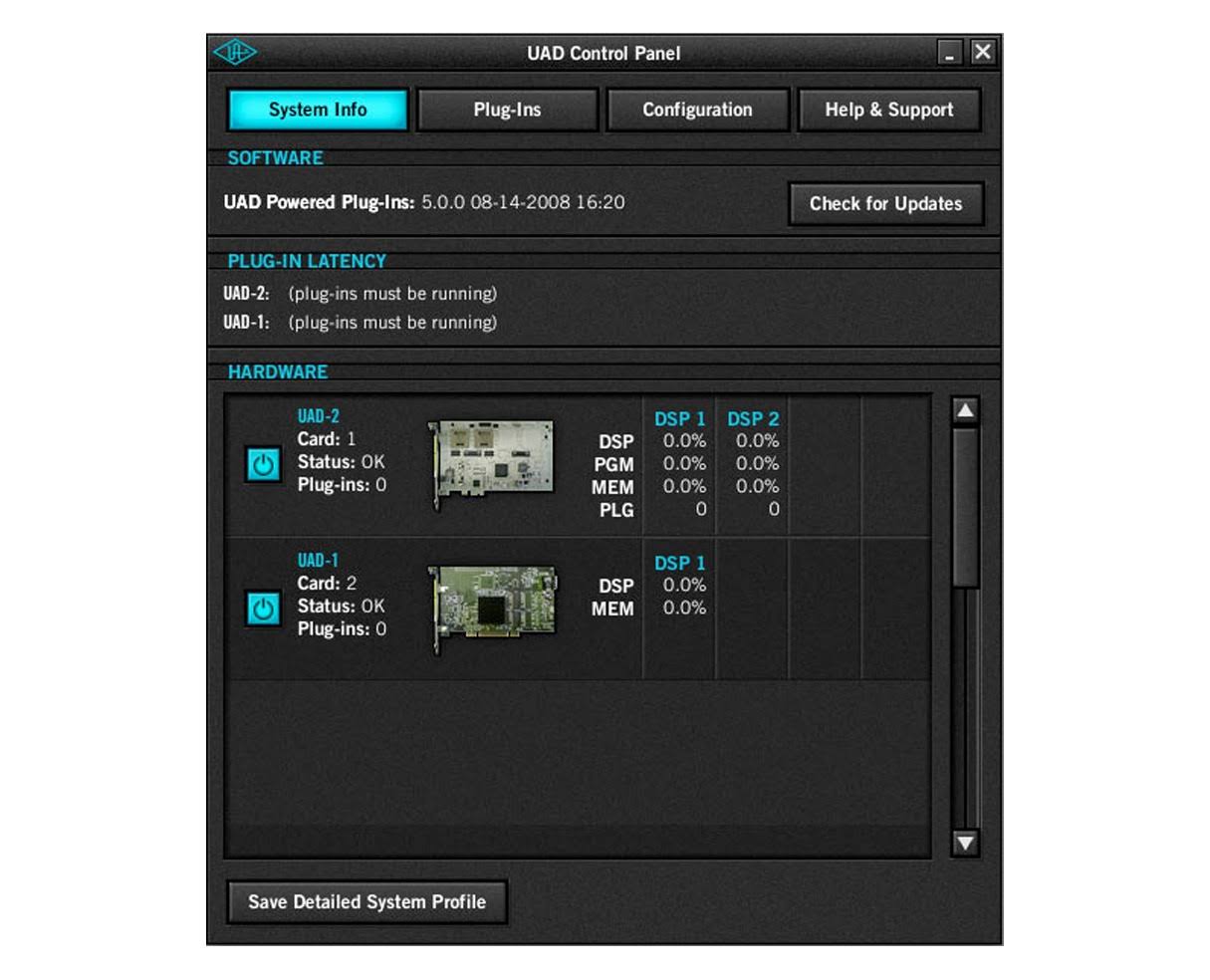Toggle the UAD-2 card power button
1210x980 pixels.
(x=263, y=464)
